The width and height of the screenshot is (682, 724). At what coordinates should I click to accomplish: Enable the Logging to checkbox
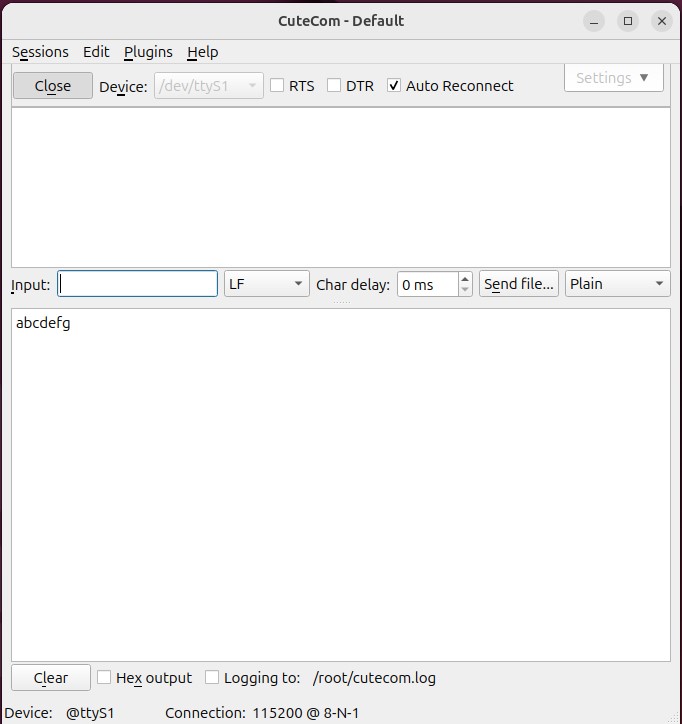coord(253,678)
